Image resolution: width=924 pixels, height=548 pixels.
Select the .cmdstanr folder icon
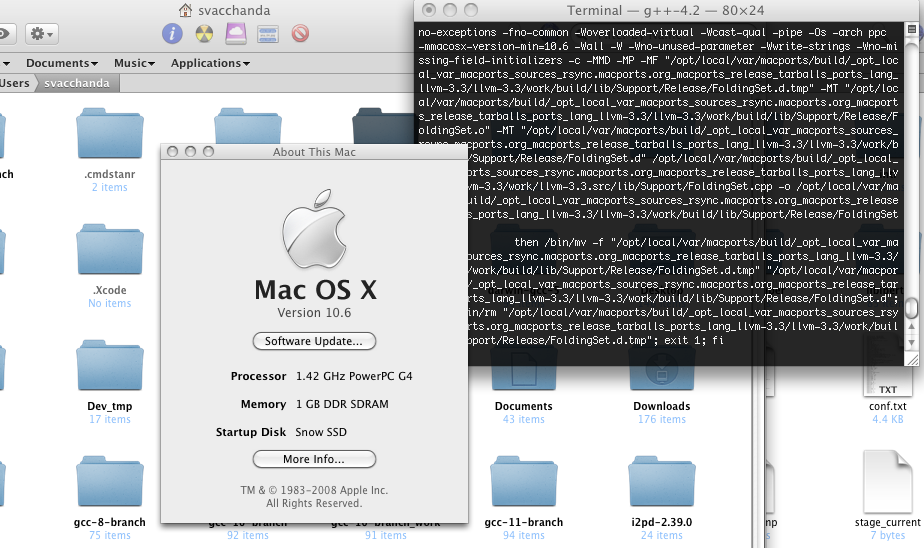[x=110, y=133]
